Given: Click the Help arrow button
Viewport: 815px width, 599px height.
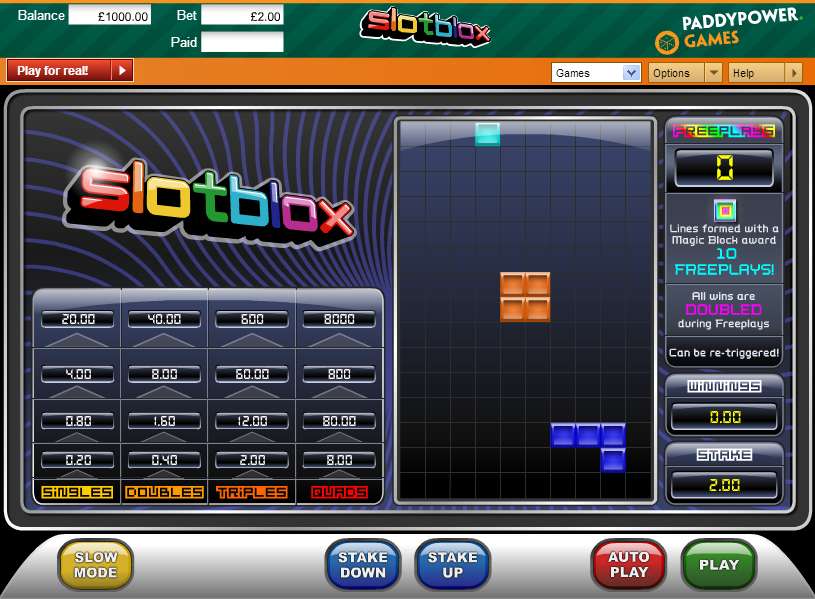Looking at the screenshot, I should pyautogui.click(x=794, y=73).
